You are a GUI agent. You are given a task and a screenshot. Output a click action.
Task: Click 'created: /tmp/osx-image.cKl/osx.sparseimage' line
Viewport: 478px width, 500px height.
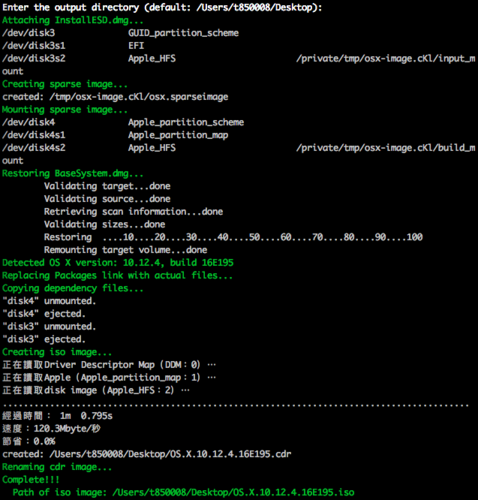pos(115,97)
